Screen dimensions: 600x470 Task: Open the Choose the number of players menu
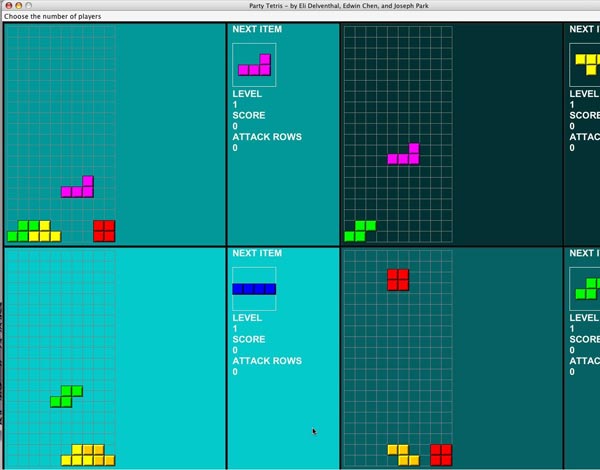tap(52, 16)
